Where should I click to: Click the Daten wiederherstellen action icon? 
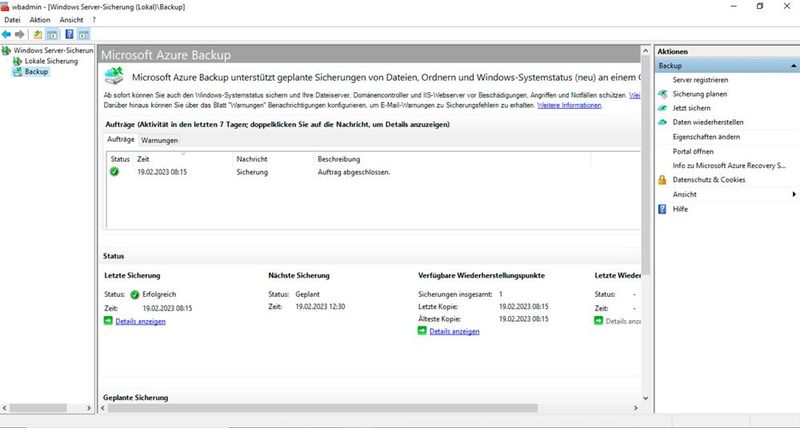(x=662, y=122)
